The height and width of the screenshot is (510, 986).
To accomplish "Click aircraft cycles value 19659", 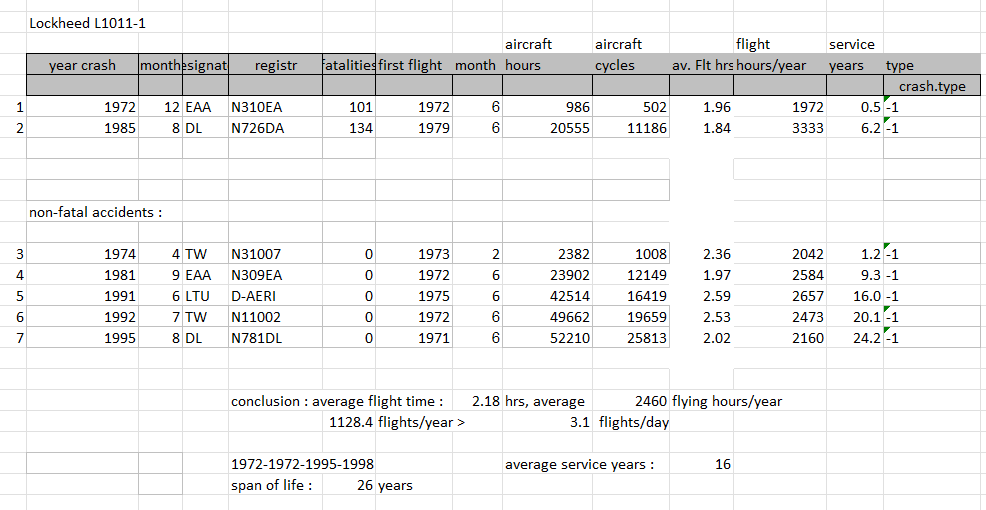I will (x=631, y=317).
